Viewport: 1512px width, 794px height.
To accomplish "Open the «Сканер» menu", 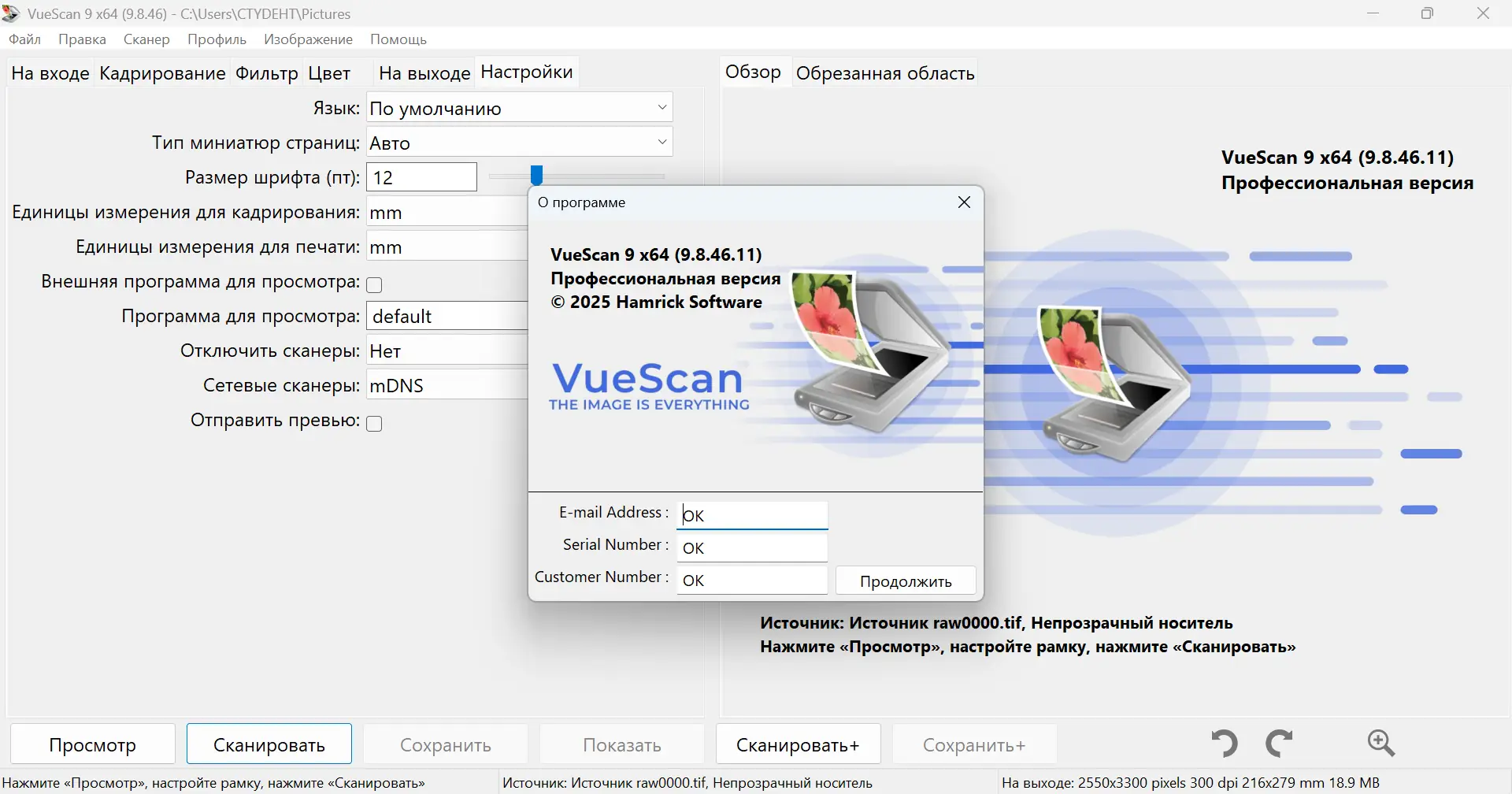I will click(146, 39).
